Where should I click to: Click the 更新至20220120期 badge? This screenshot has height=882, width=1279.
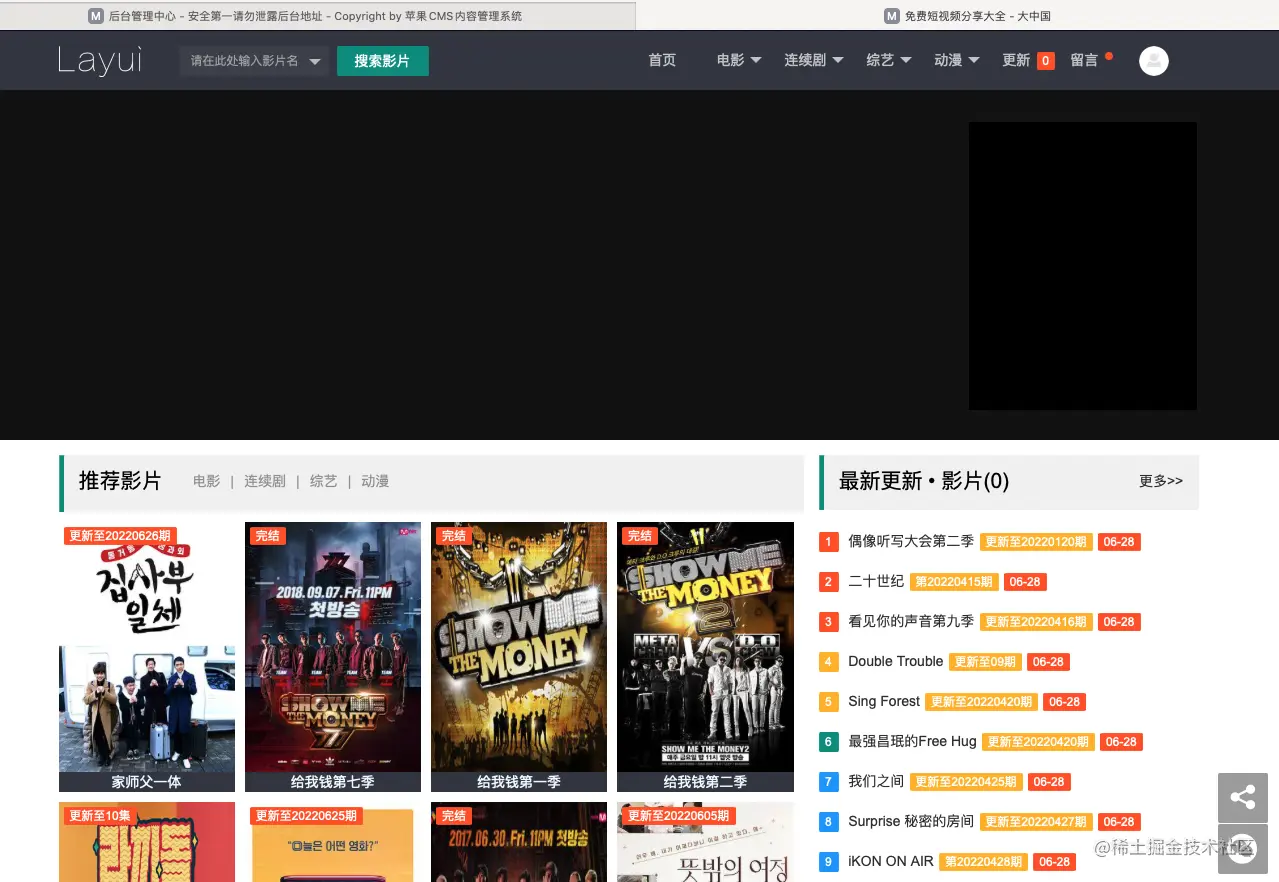coord(1036,542)
